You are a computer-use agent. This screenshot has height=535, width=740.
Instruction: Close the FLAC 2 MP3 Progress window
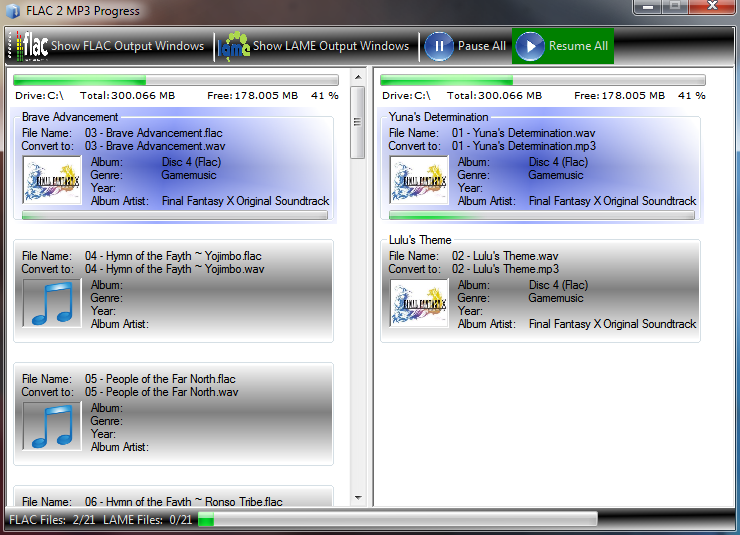[x=712, y=7]
